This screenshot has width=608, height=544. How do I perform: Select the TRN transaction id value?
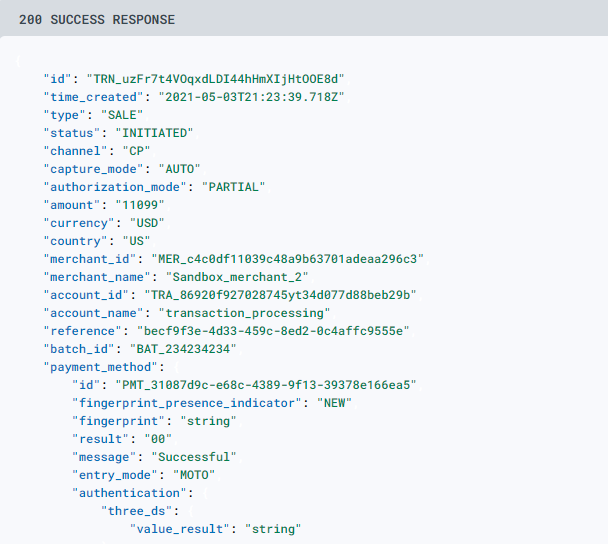point(215,79)
